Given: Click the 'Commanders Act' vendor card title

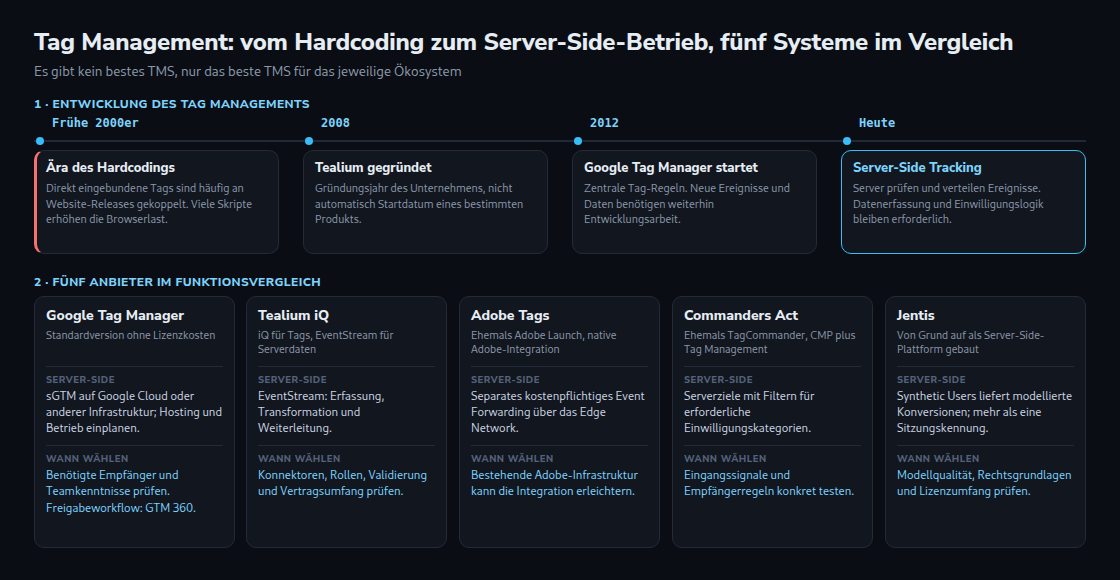Looking at the screenshot, I should 741,316.
